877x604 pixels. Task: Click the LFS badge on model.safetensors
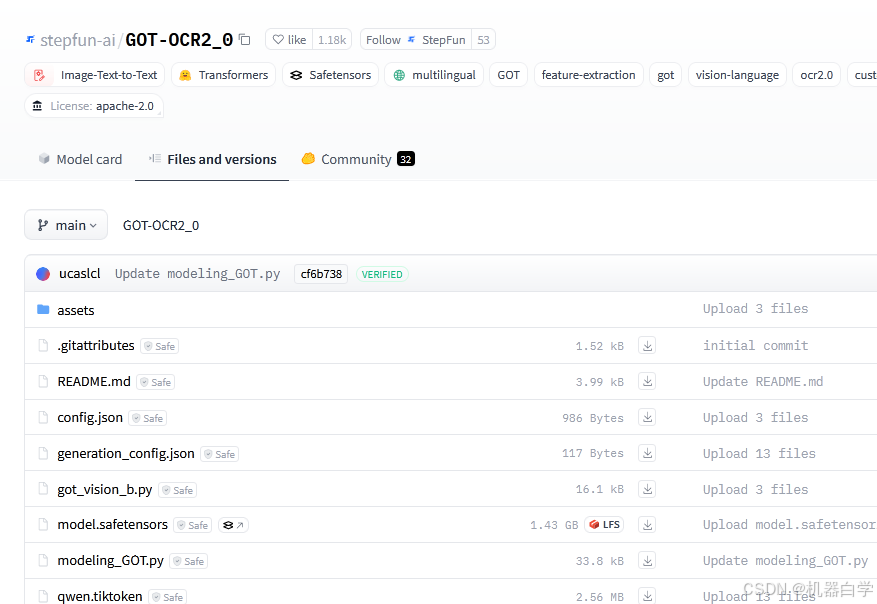click(604, 525)
